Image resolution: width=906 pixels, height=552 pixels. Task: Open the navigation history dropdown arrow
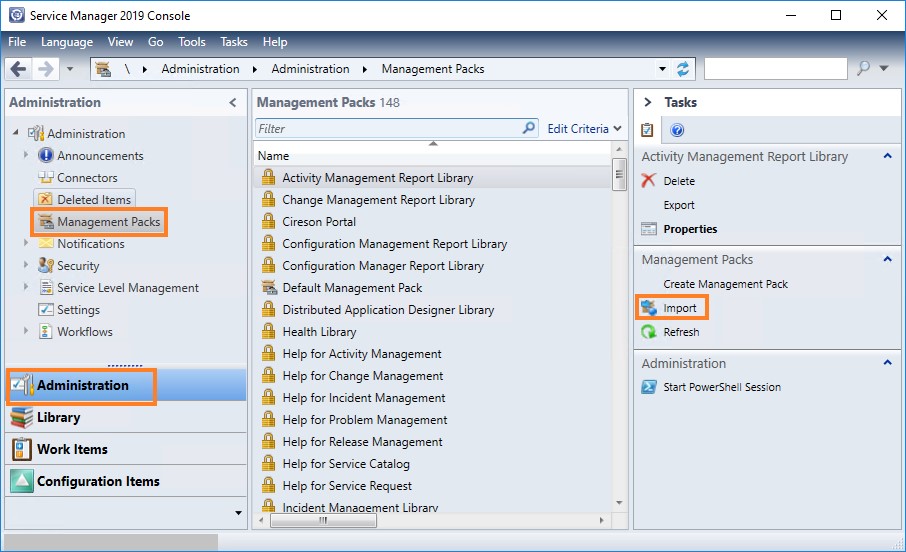click(x=70, y=69)
